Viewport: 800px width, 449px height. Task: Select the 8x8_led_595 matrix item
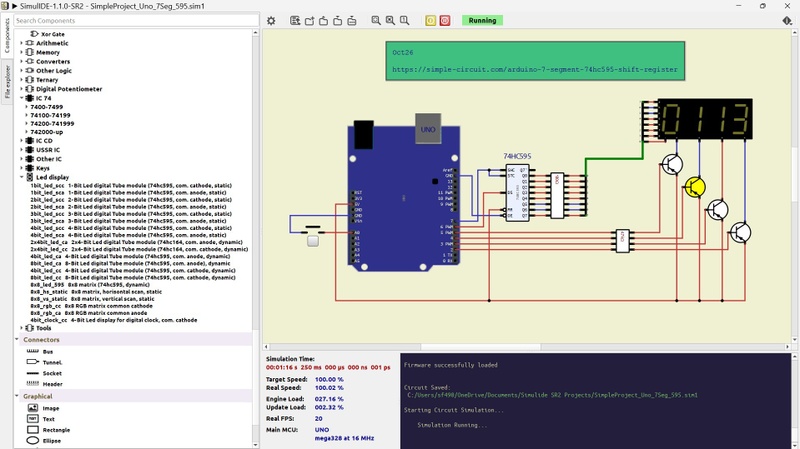90,285
